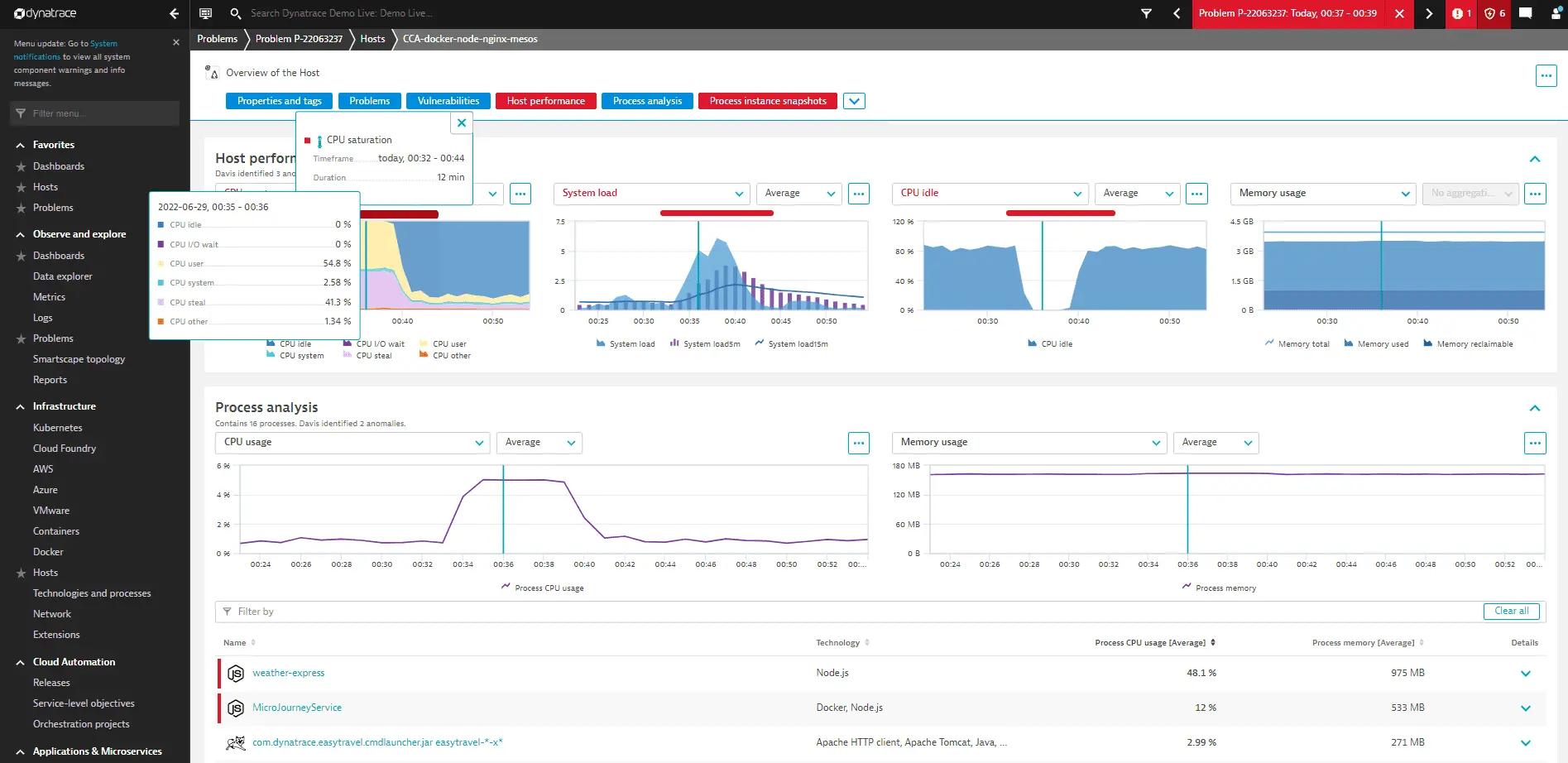Collapse the Host performance section

click(1535, 159)
